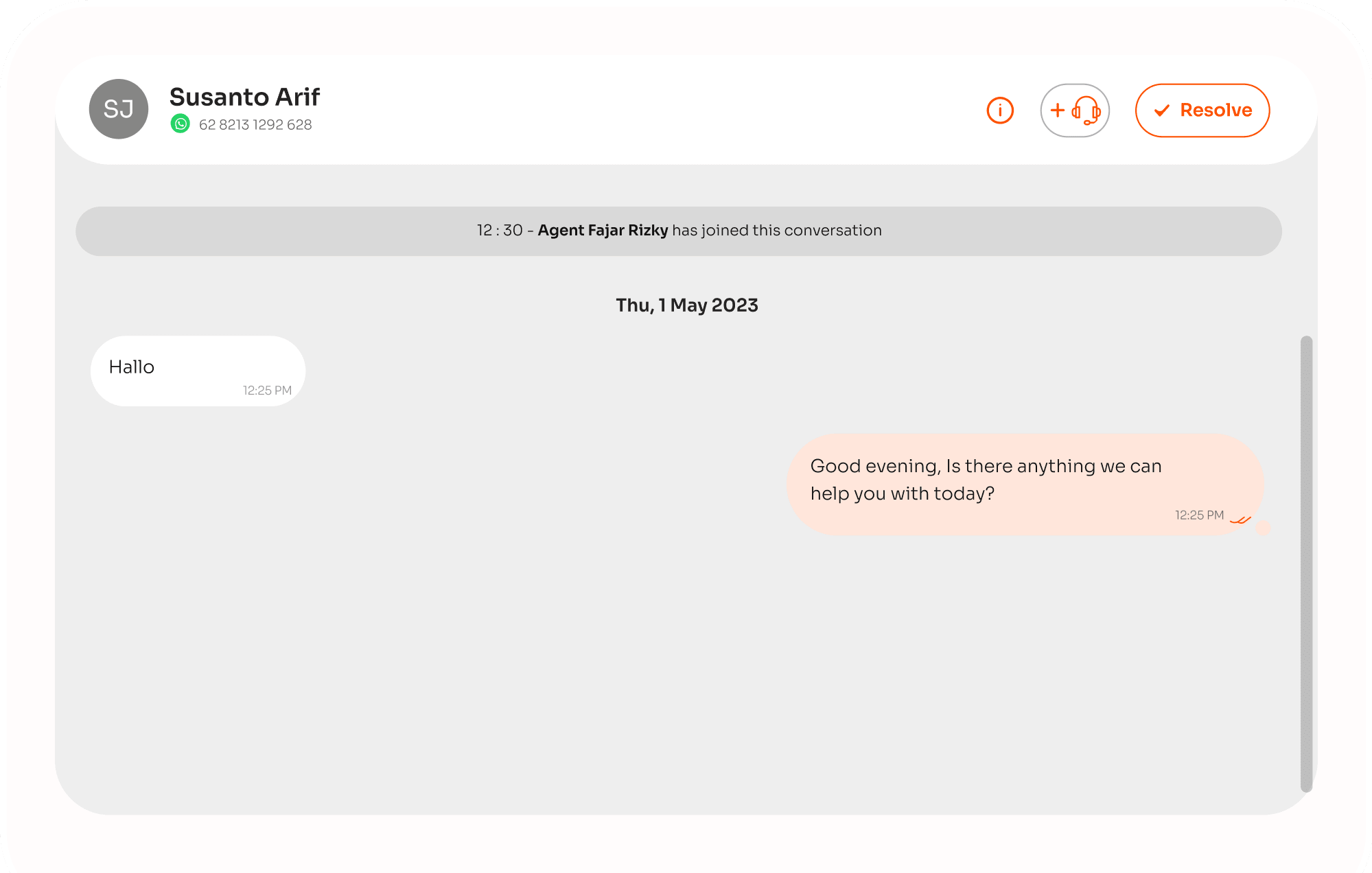Image resolution: width=1372 pixels, height=873 pixels.
Task: Click "has joined this conversation" text
Action: (777, 231)
